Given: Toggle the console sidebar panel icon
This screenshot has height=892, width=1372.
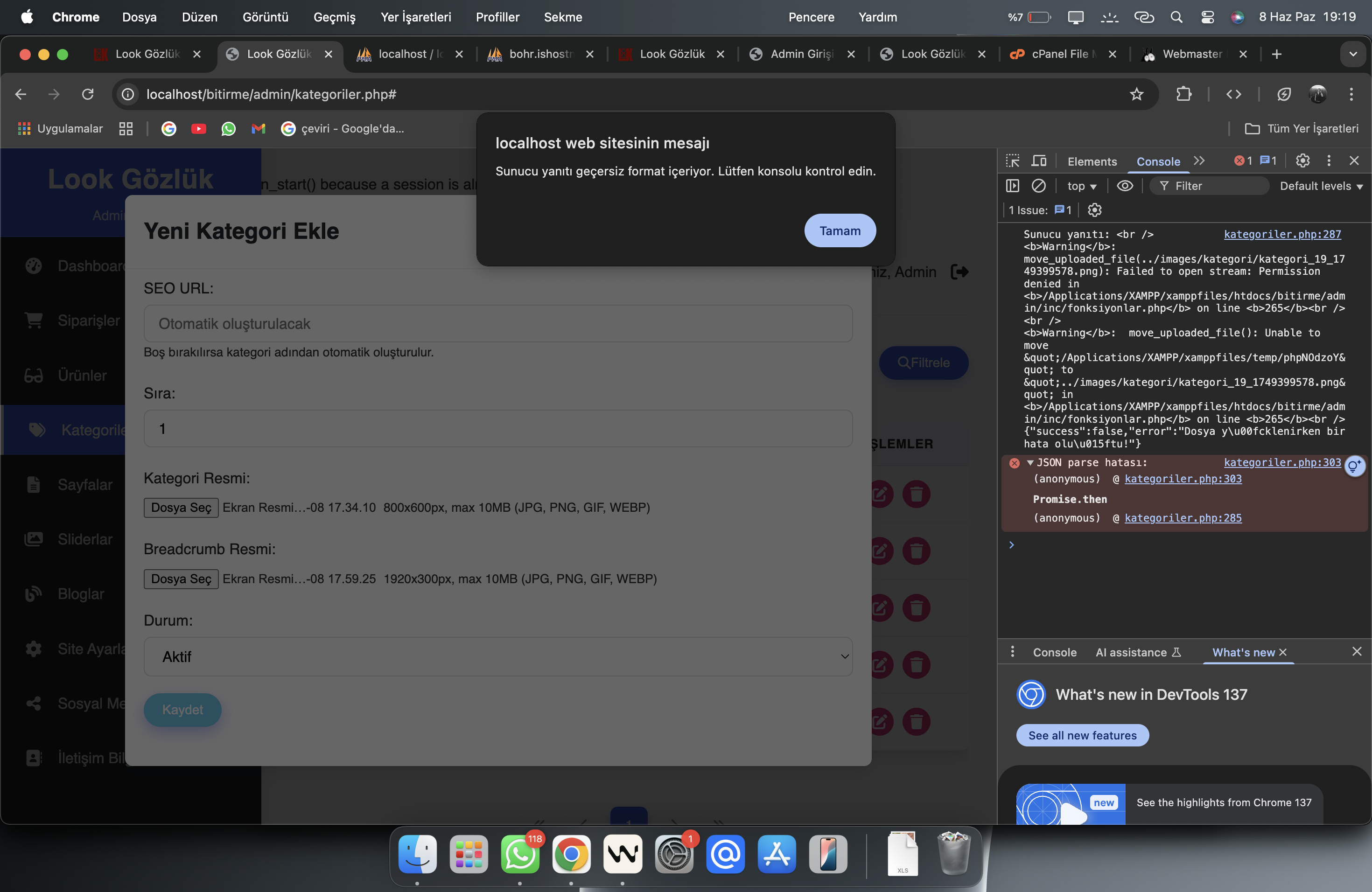Looking at the screenshot, I should 1012,186.
